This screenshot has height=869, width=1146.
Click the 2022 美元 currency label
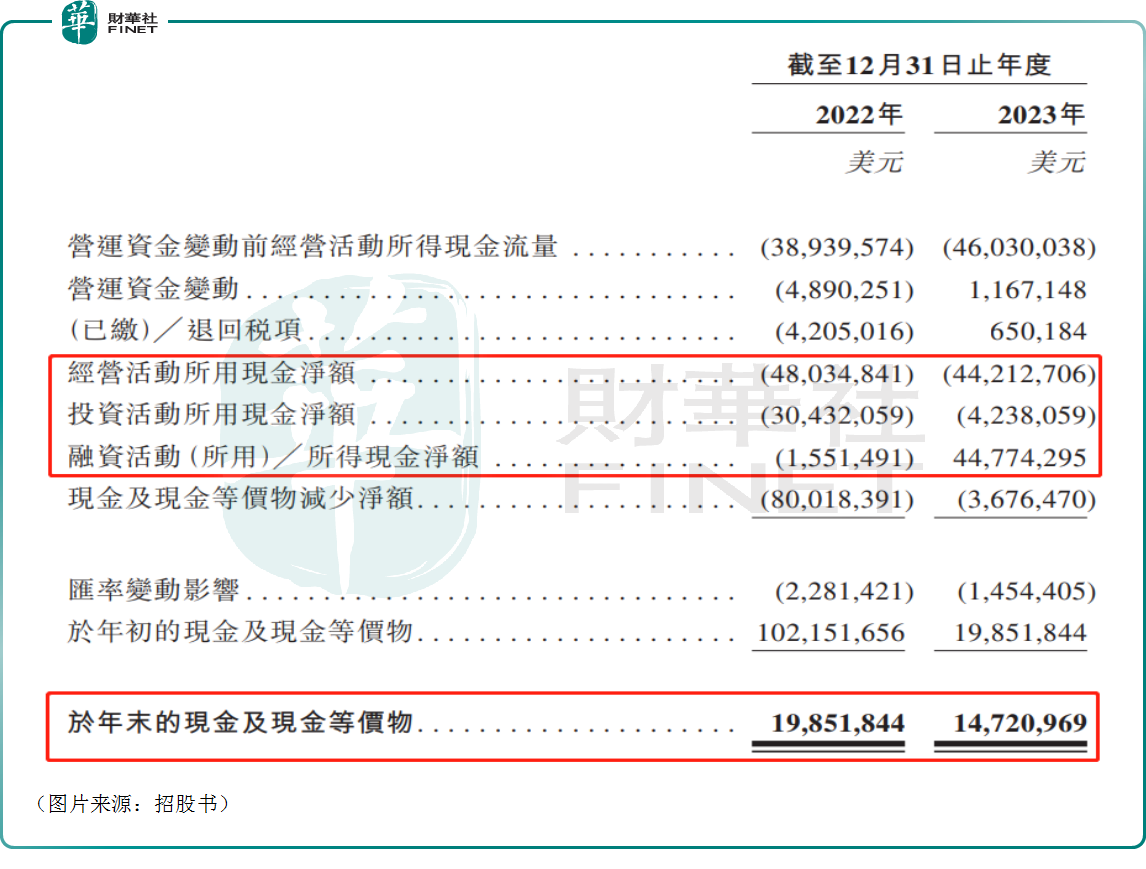click(x=874, y=162)
